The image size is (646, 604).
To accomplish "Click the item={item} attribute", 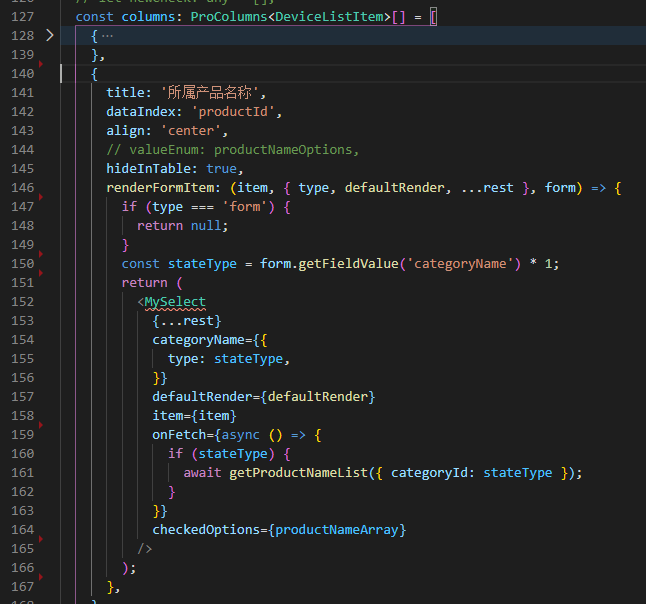I will point(194,416).
